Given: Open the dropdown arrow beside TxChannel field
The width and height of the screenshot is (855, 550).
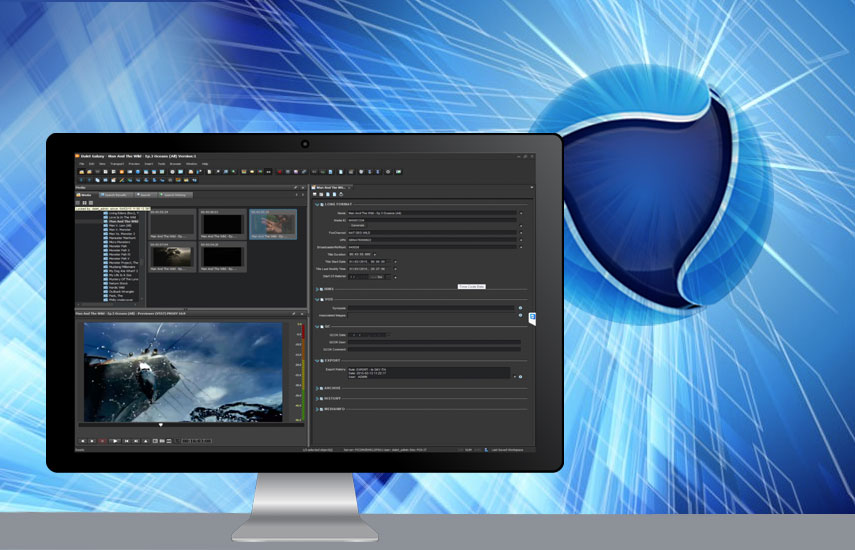Looking at the screenshot, I should 521,233.
